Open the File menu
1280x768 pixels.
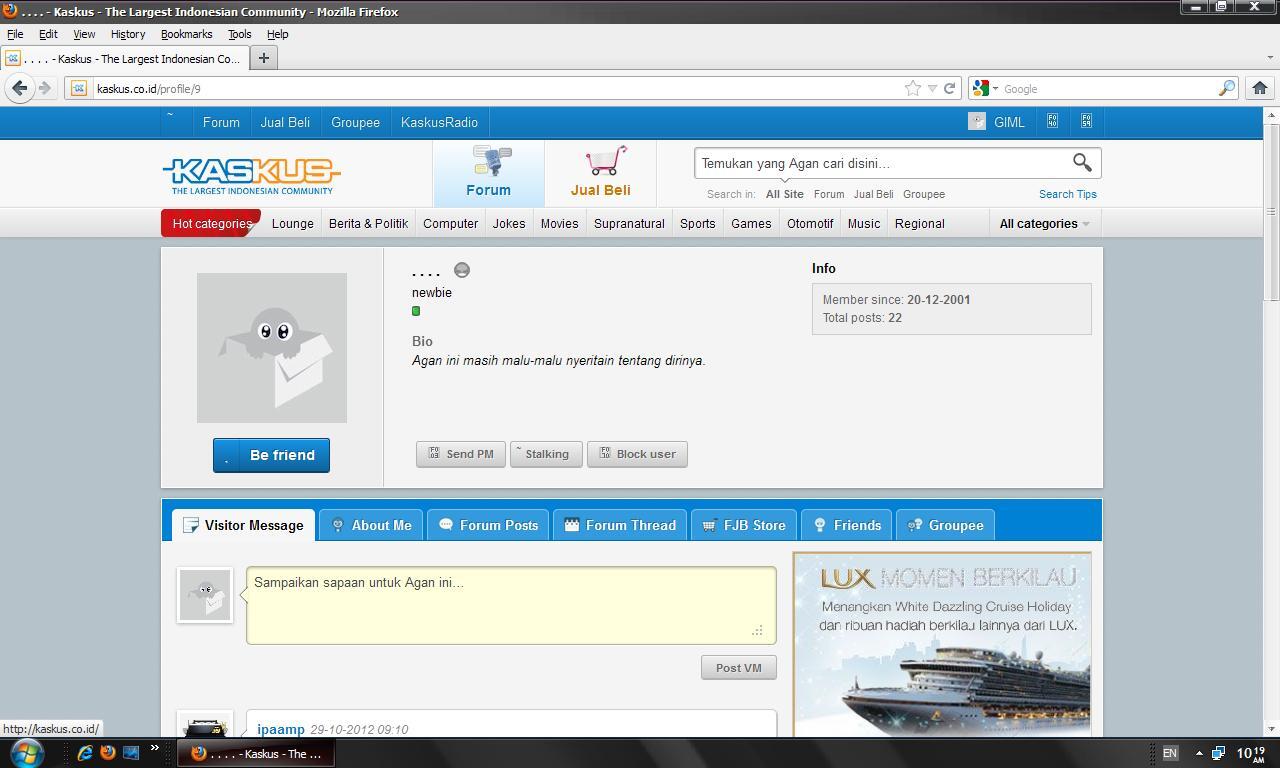coord(15,34)
